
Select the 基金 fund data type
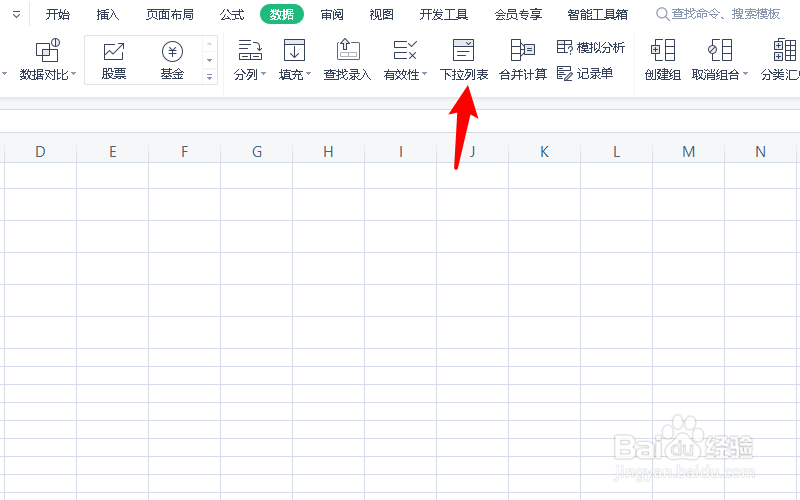click(x=172, y=60)
